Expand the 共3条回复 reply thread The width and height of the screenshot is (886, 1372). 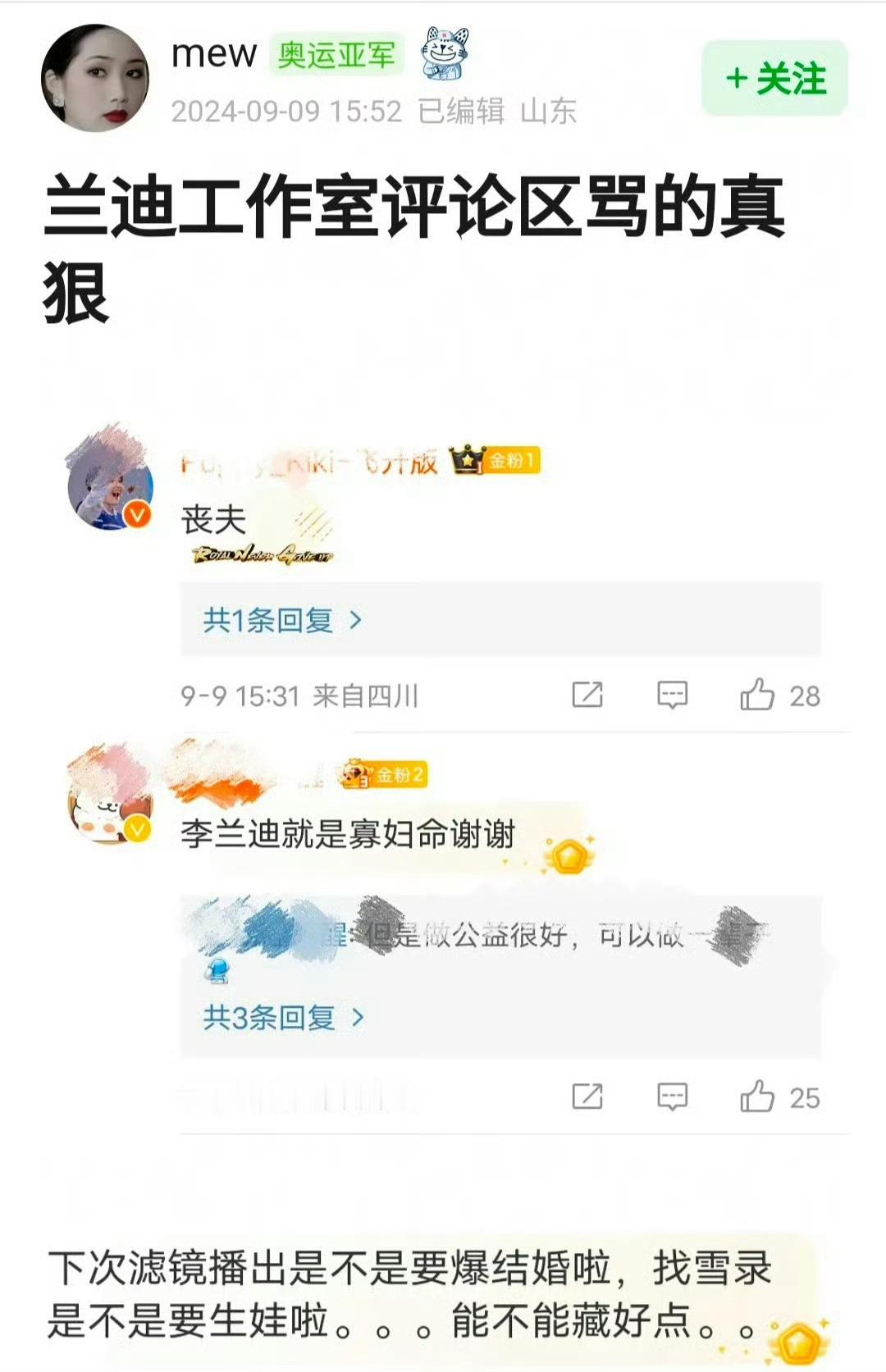click(x=283, y=1018)
